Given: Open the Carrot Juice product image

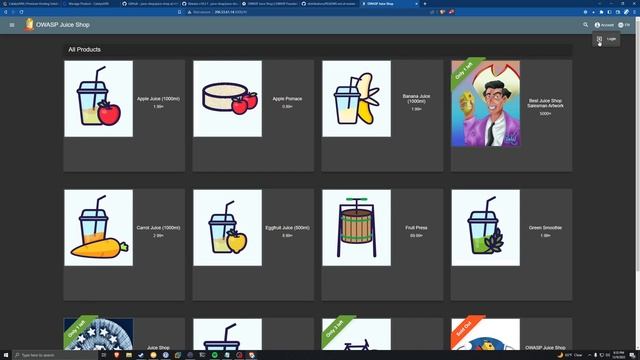Looking at the screenshot, I should pyautogui.click(x=98, y=228).
